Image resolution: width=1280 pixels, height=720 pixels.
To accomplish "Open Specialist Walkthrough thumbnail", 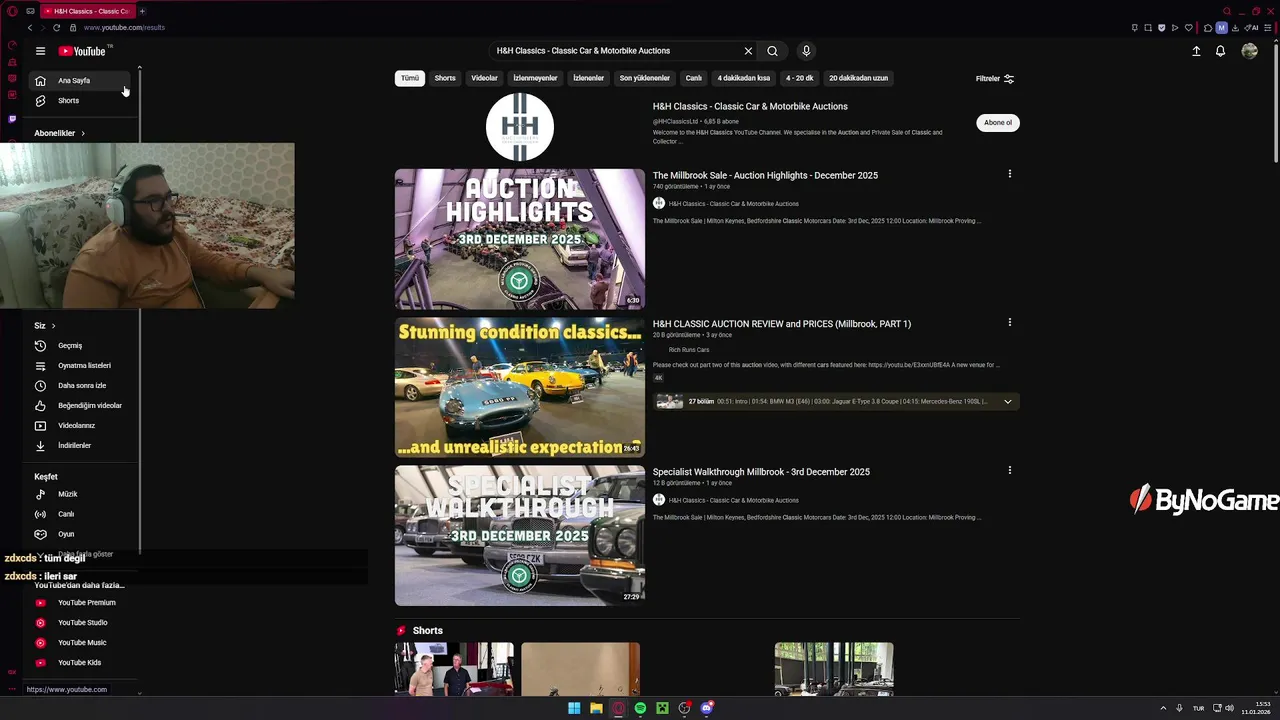I will point(520,535).
